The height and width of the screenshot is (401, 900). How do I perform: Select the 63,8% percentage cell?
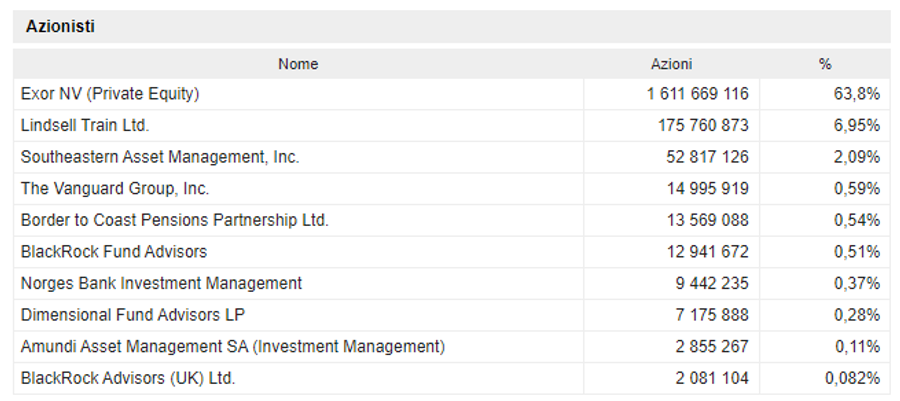coord(856,94)
